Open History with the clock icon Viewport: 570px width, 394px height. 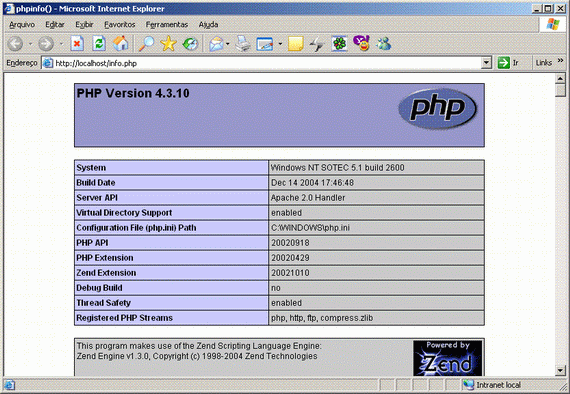pyautogui.click(x=190, y=44)
